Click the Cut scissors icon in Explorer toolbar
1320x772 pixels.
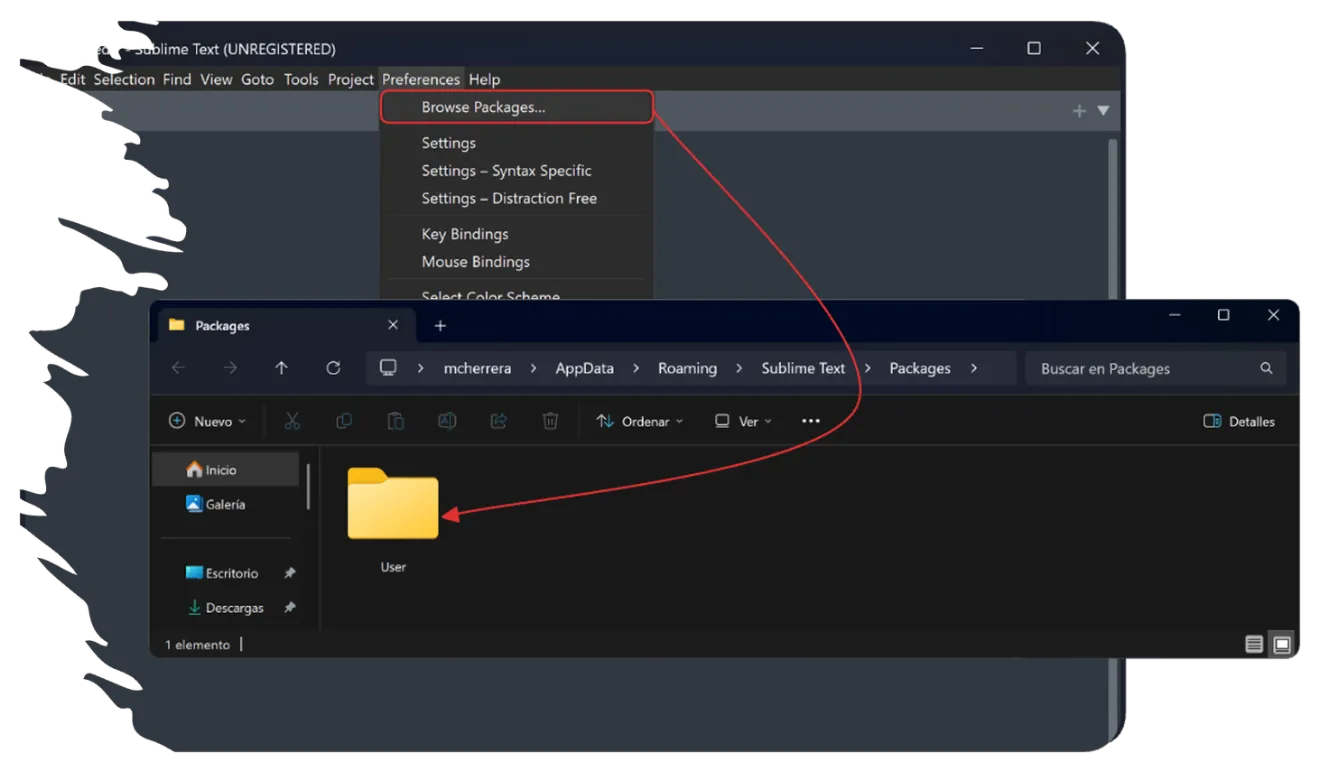292,421
